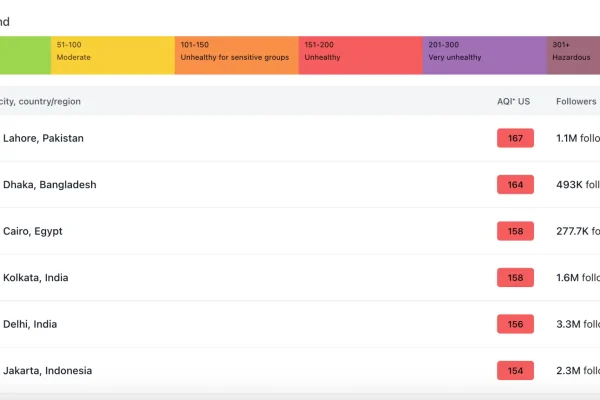This screenshot has width=600, height=400.
Task: Click the 167 AQI badge for Lahore
Action: (515, 138)
